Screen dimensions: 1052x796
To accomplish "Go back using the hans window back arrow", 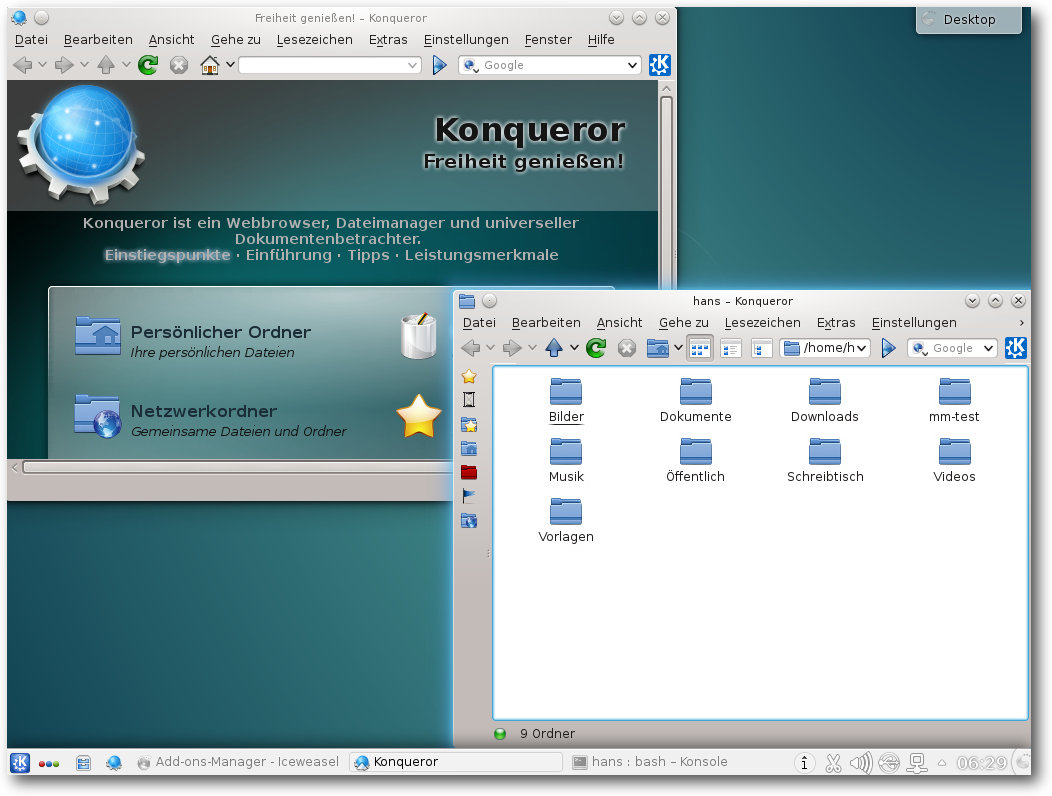I will [471, 348].
